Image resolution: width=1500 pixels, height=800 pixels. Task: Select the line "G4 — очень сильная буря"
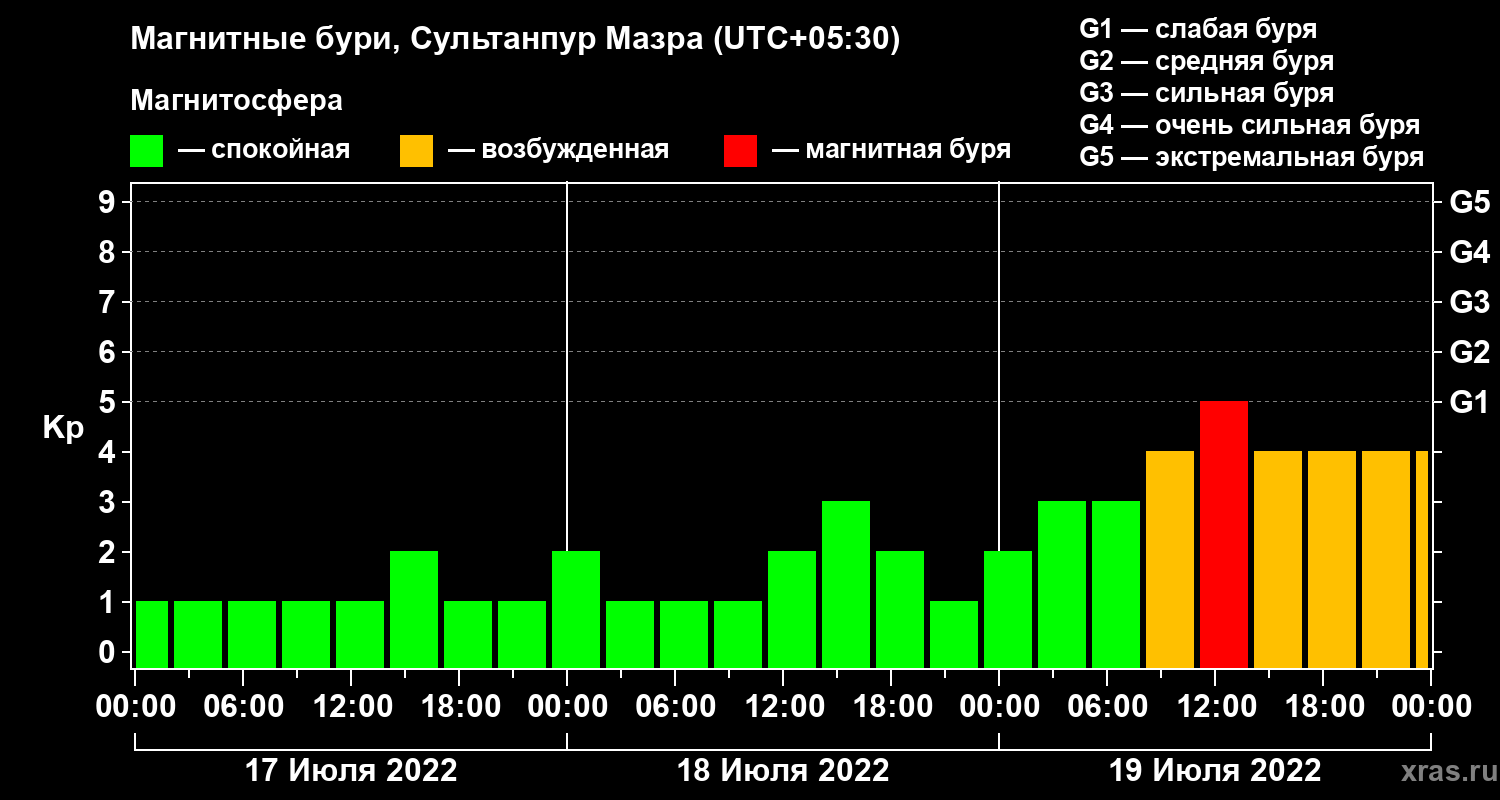(x=1250, y=125)
